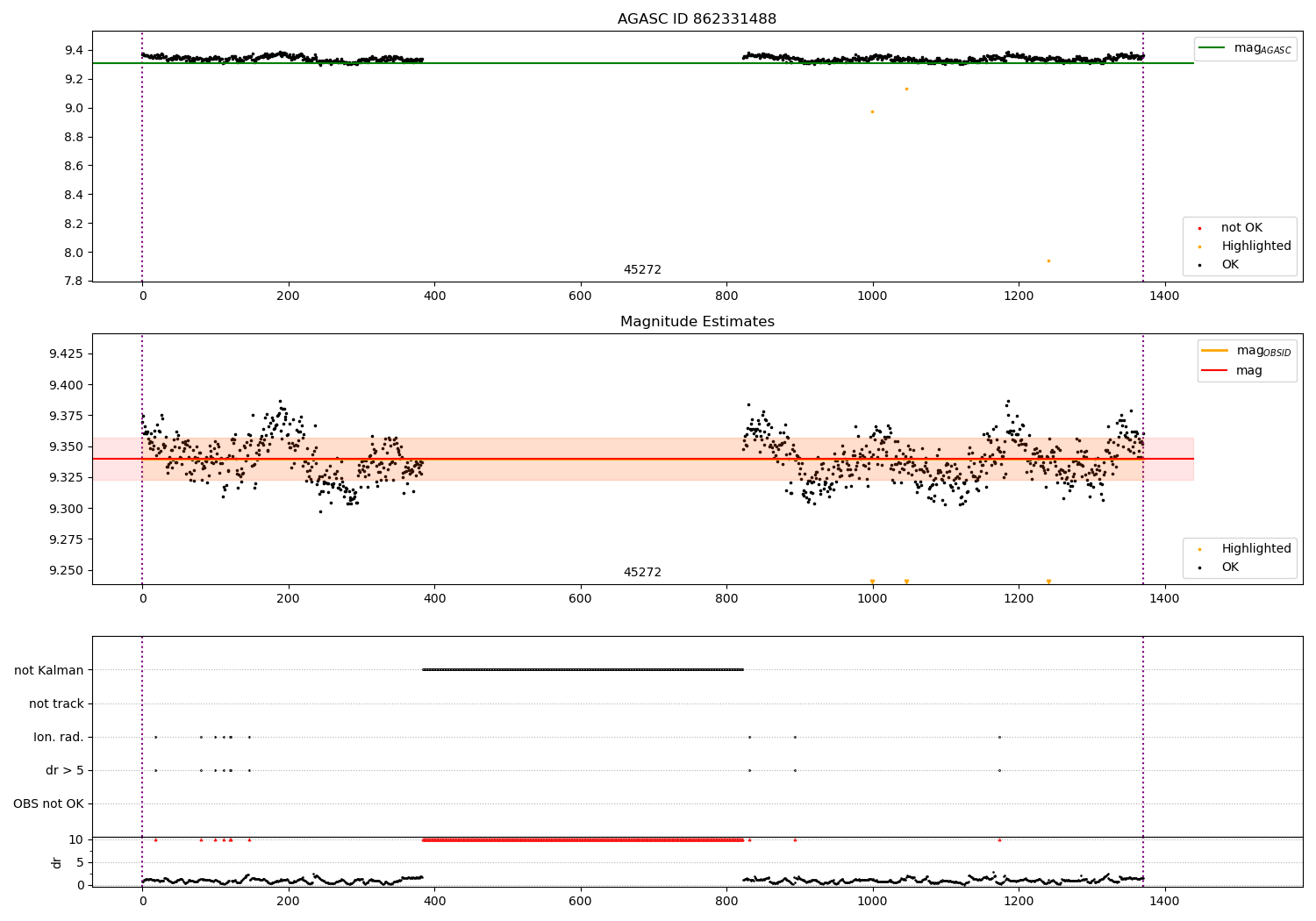
Task: Click the '8.6' y-axis tick label
Action: [75, 166]
